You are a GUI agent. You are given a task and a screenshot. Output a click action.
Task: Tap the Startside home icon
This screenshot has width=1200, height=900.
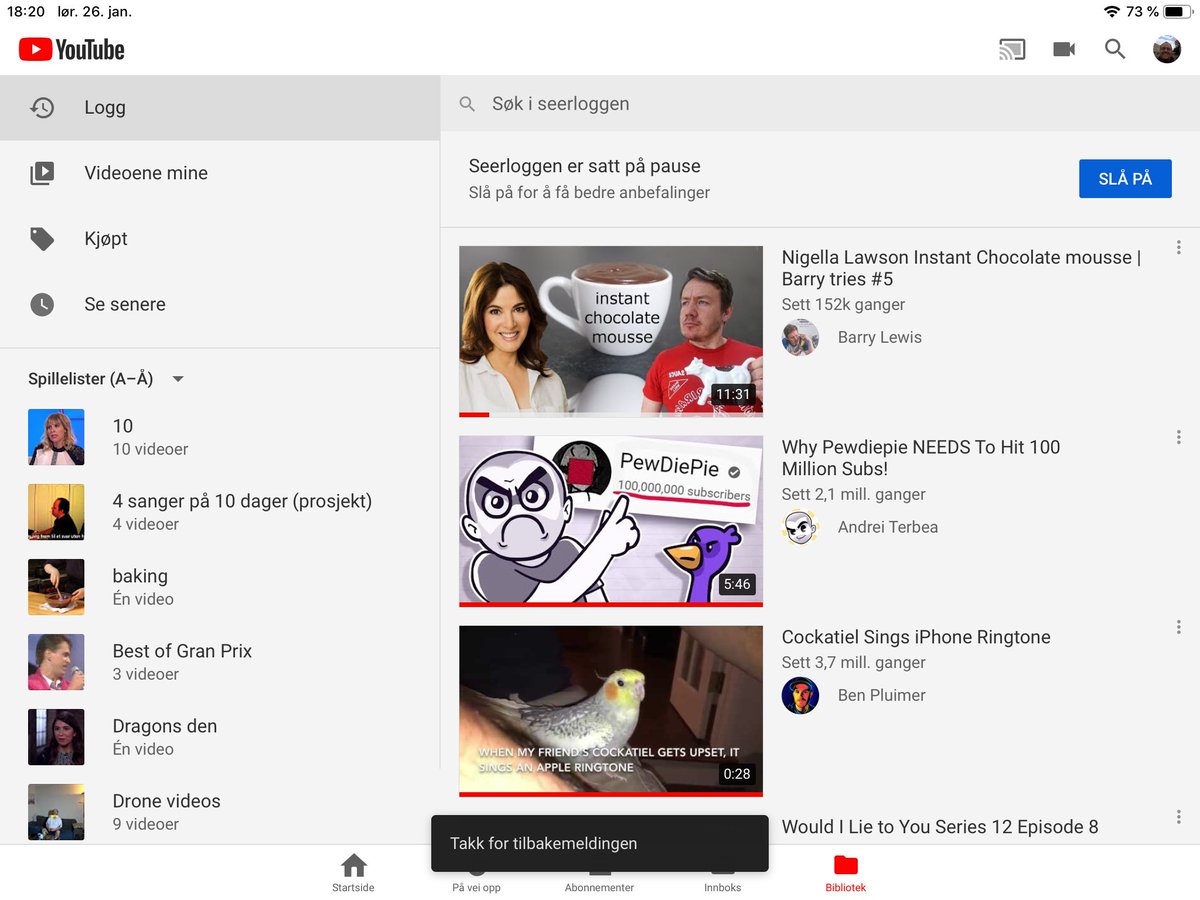pos(353,865)
